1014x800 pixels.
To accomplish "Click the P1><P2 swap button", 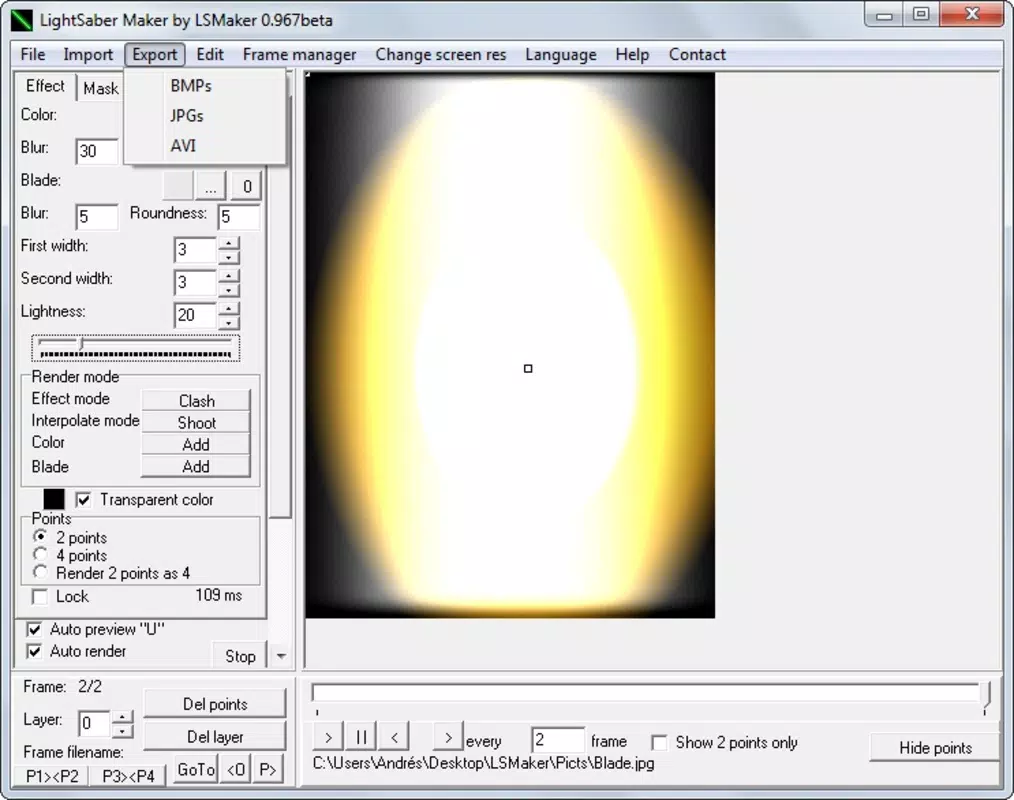I will [x=52, y=776].
